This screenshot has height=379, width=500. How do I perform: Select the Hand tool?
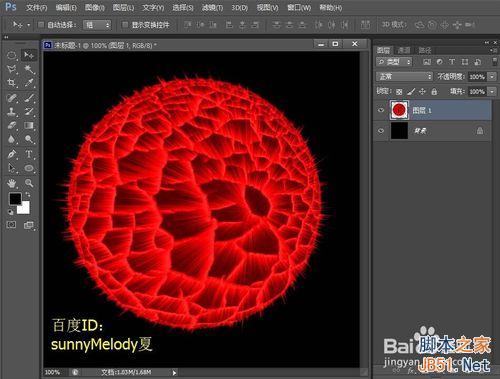pyautogui.click(x=12, y=183)
